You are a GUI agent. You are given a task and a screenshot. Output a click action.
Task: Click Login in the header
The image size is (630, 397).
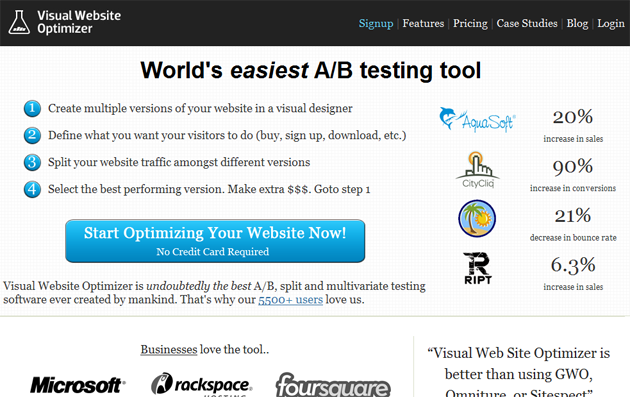click(611, 23)
